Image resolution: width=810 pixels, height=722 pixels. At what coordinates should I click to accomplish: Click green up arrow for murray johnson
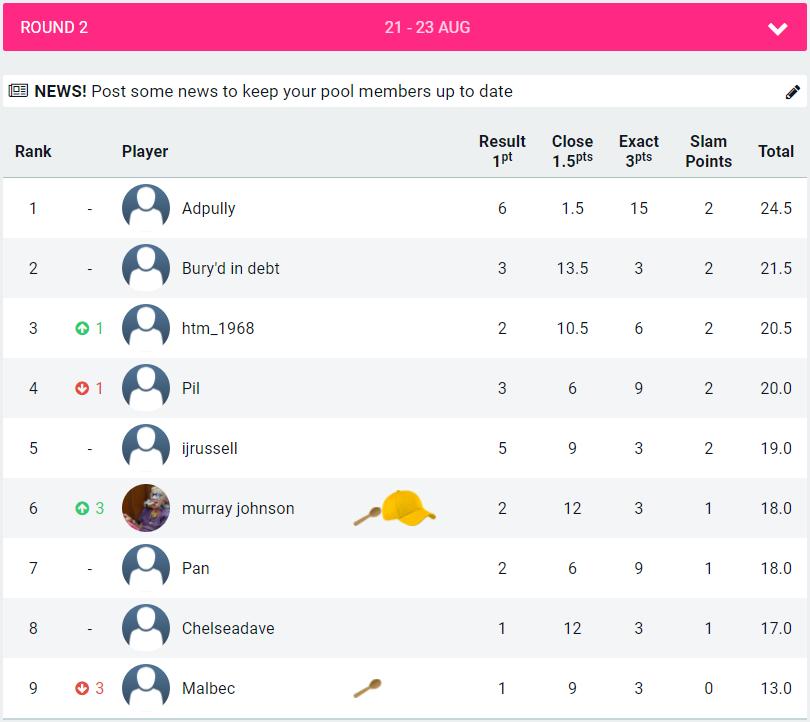(82, 508)
